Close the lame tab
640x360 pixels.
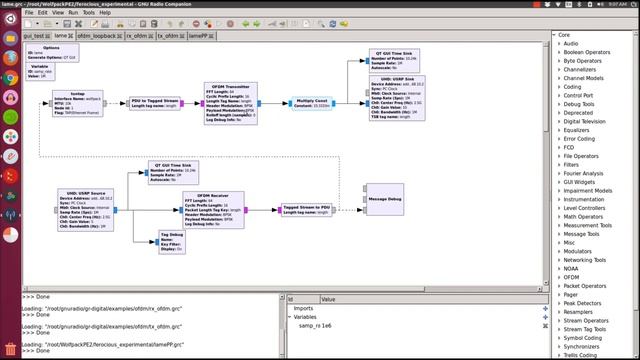coord(71,36)
